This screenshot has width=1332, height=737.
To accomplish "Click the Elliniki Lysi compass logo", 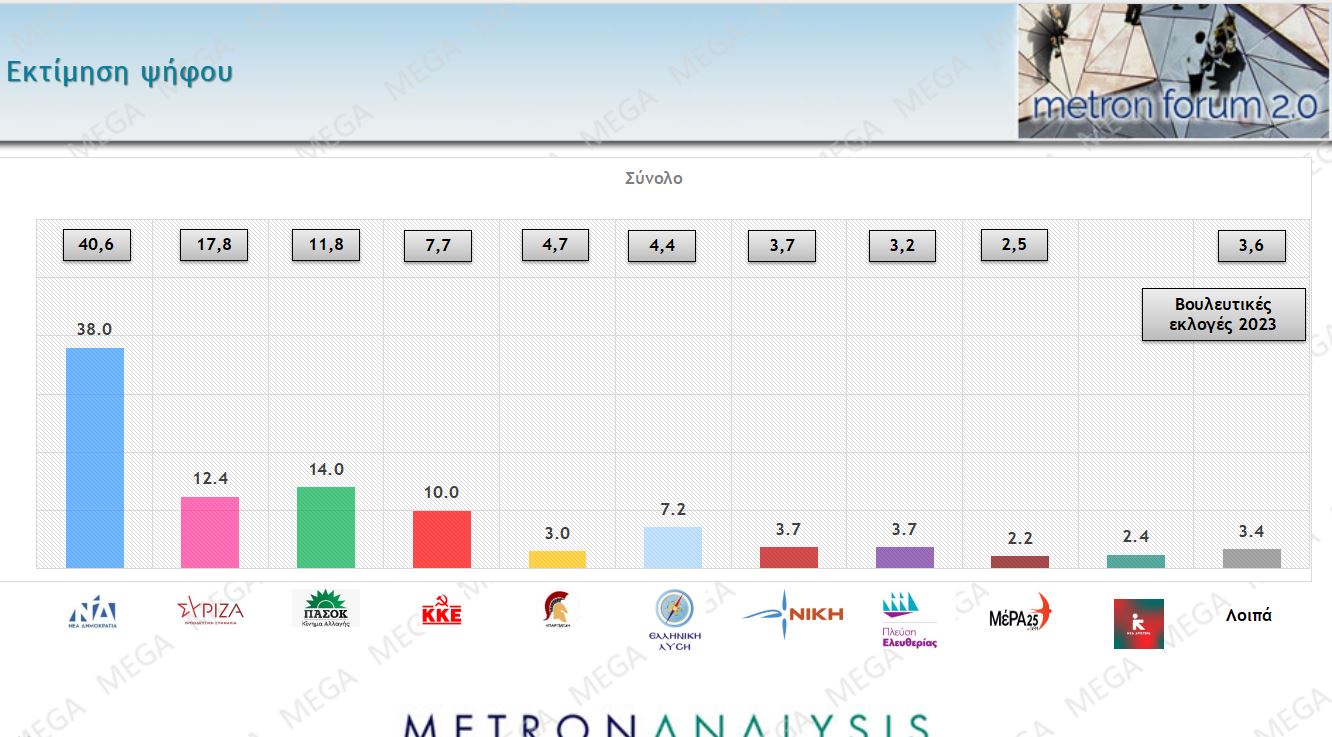I will [674, 619].
